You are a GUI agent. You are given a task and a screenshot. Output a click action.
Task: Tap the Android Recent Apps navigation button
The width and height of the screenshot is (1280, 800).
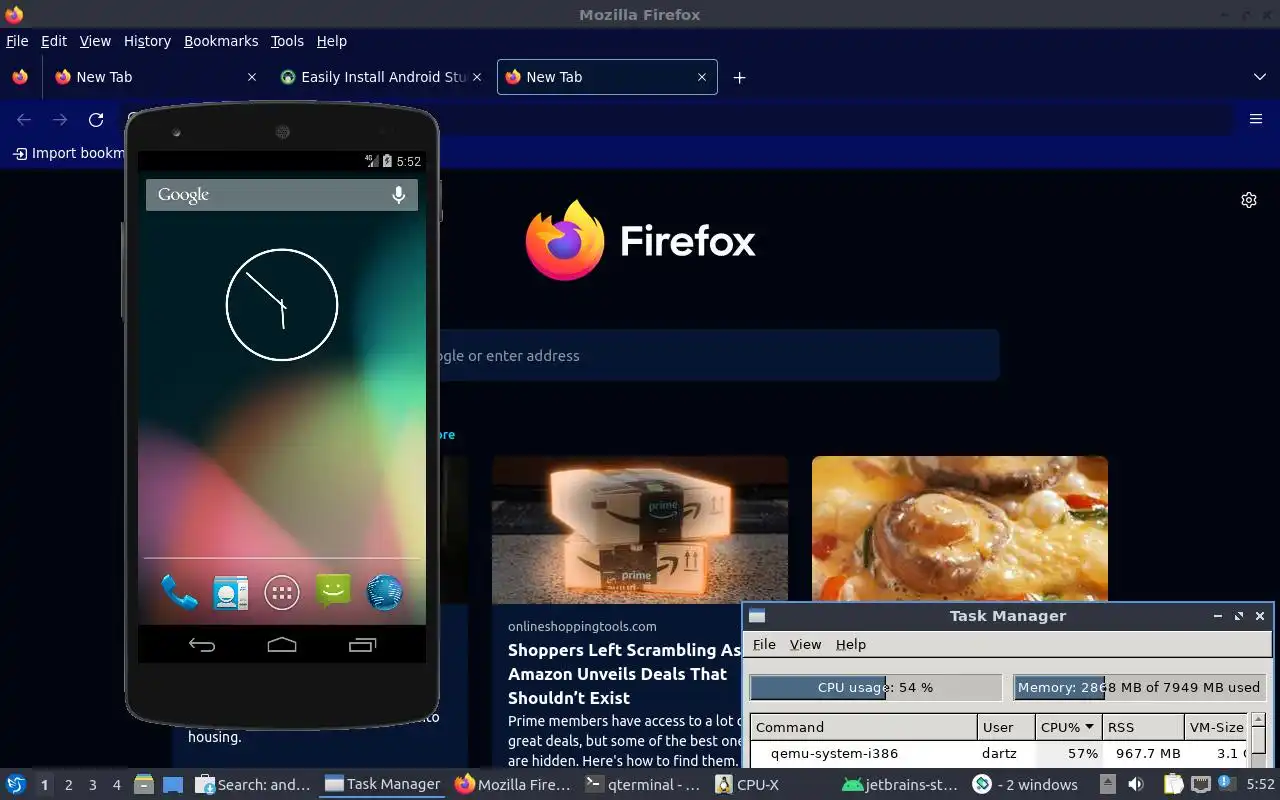[x=362, y=645]
